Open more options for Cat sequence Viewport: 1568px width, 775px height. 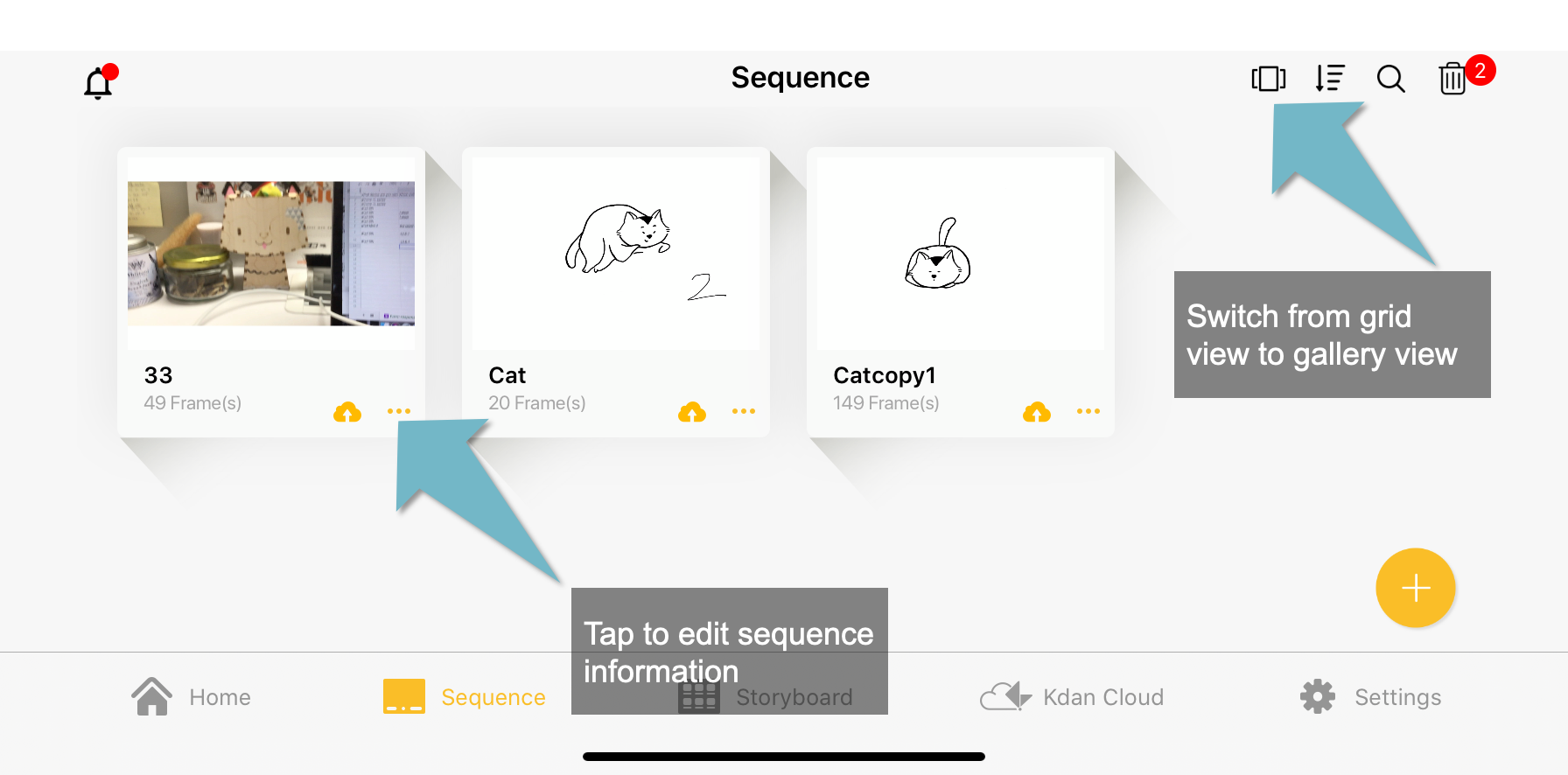tap(744, 411)
